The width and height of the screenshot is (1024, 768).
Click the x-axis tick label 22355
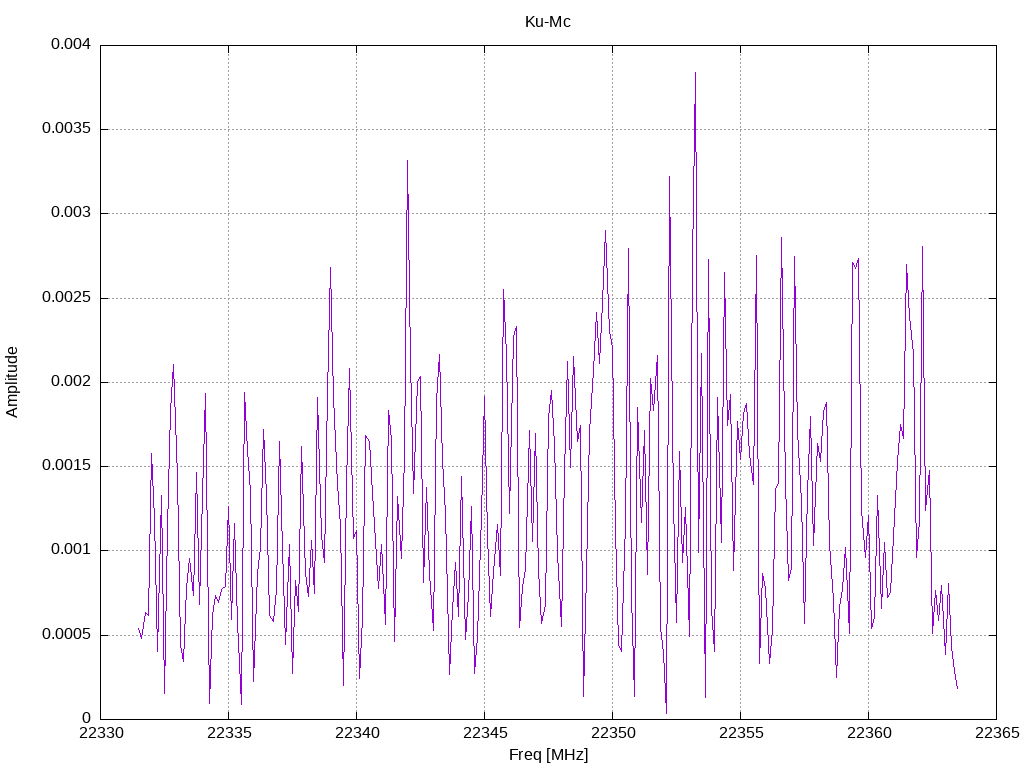[x=741, y=733]
